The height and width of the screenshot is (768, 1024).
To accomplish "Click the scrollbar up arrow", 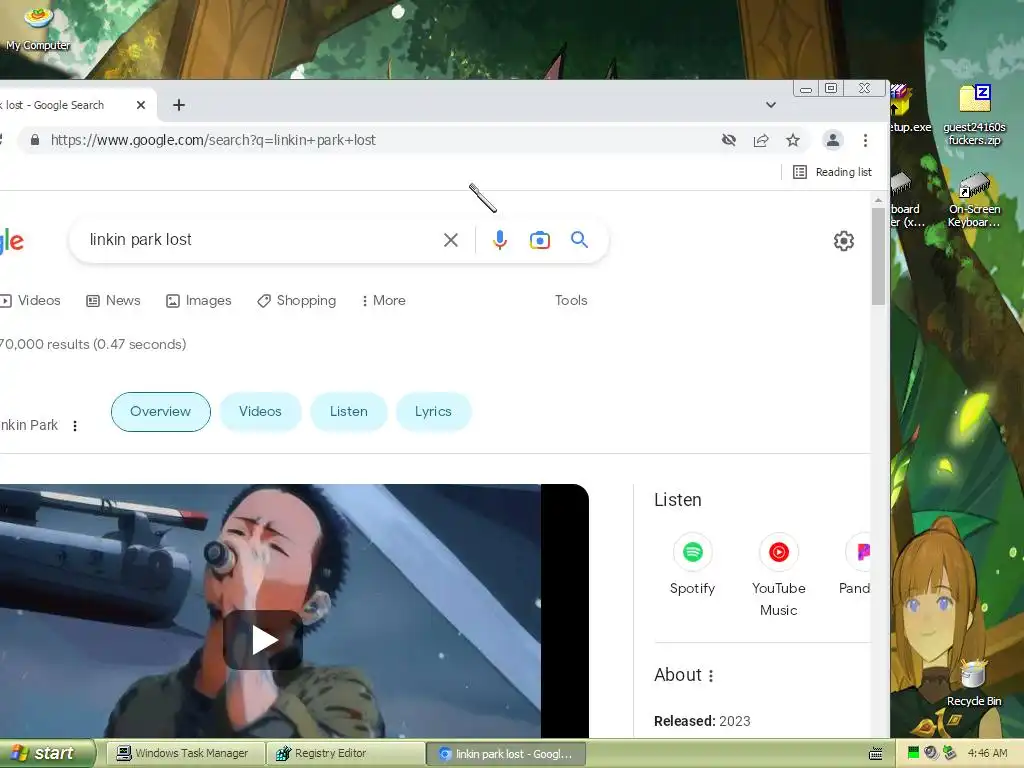I will tap(878, 200).
